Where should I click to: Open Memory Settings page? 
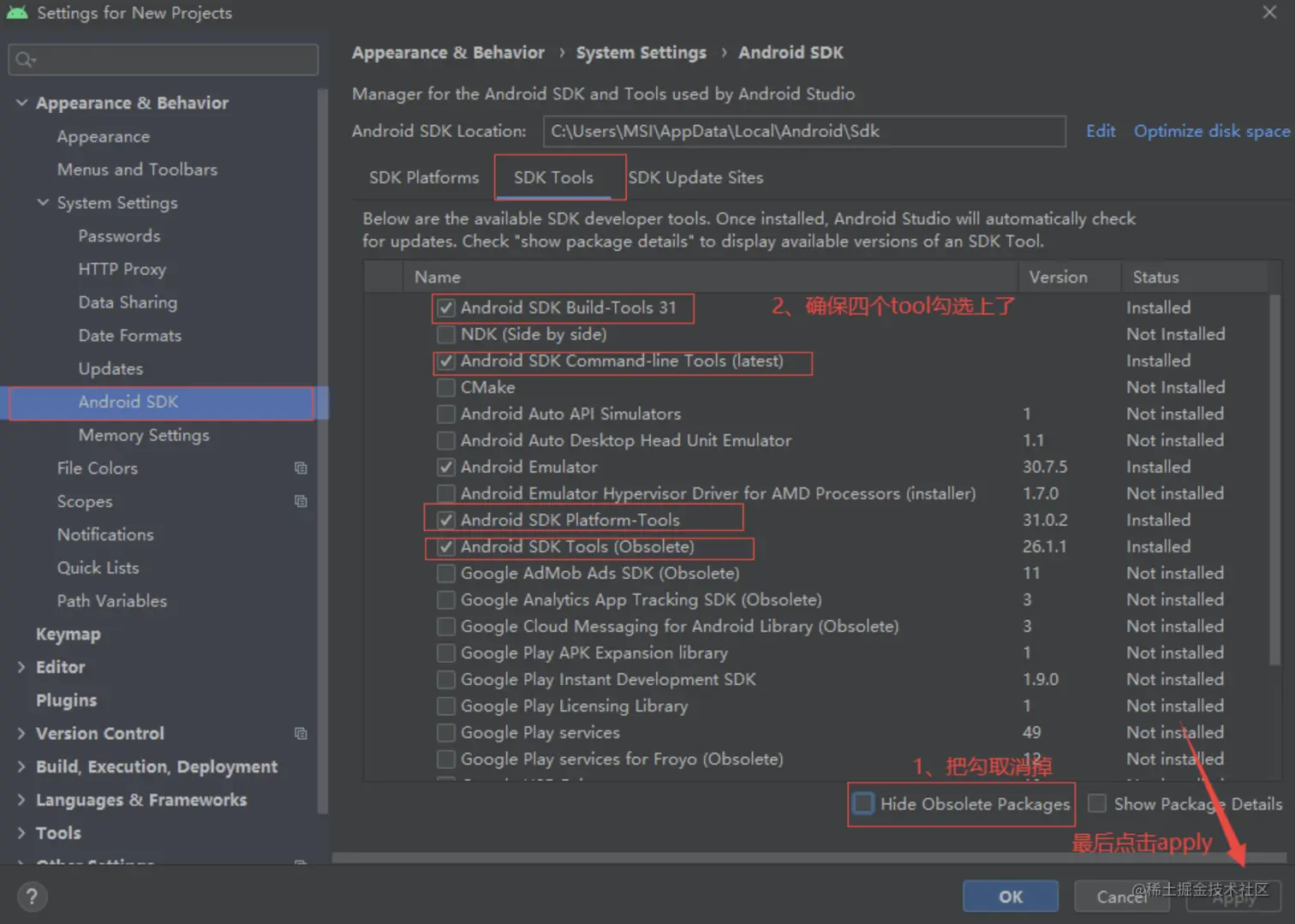(x=144, y=435)
